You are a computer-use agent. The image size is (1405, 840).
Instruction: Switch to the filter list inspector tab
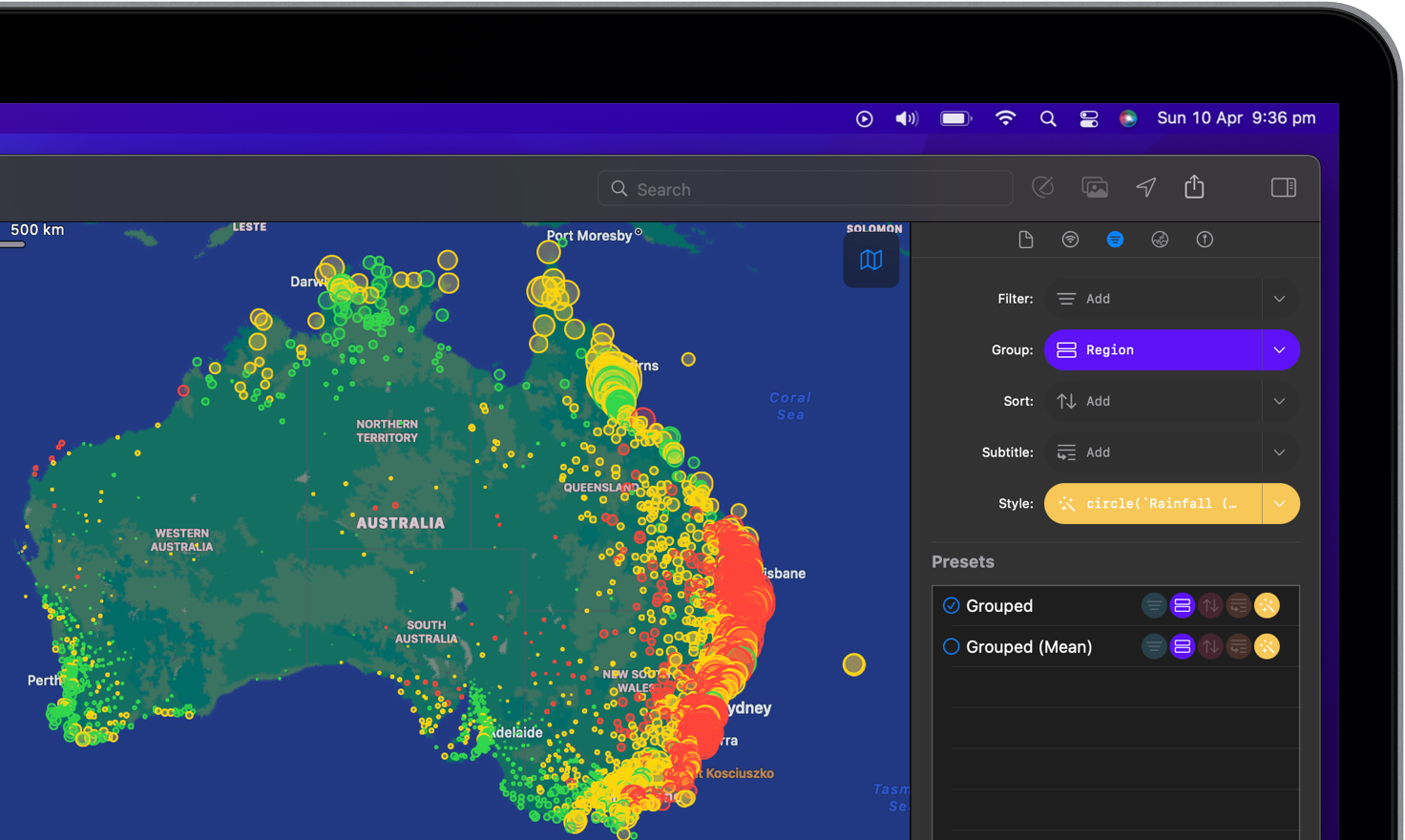pos(1115,240)
